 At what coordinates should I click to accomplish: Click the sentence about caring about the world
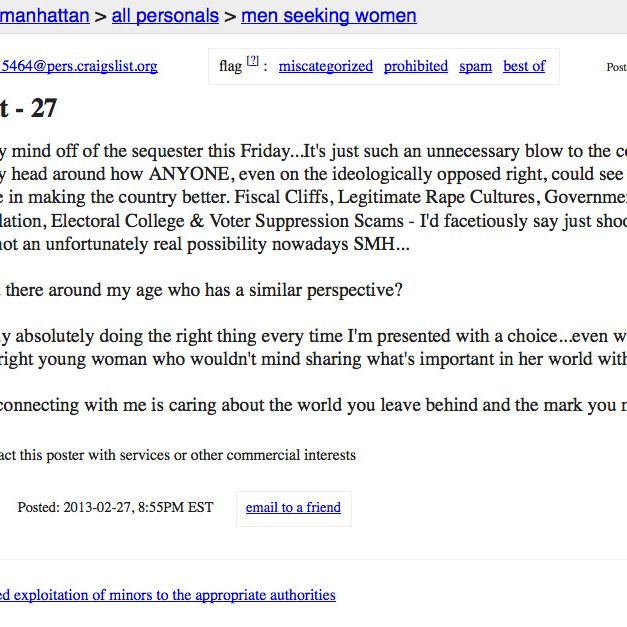click(x=314, y=405)
